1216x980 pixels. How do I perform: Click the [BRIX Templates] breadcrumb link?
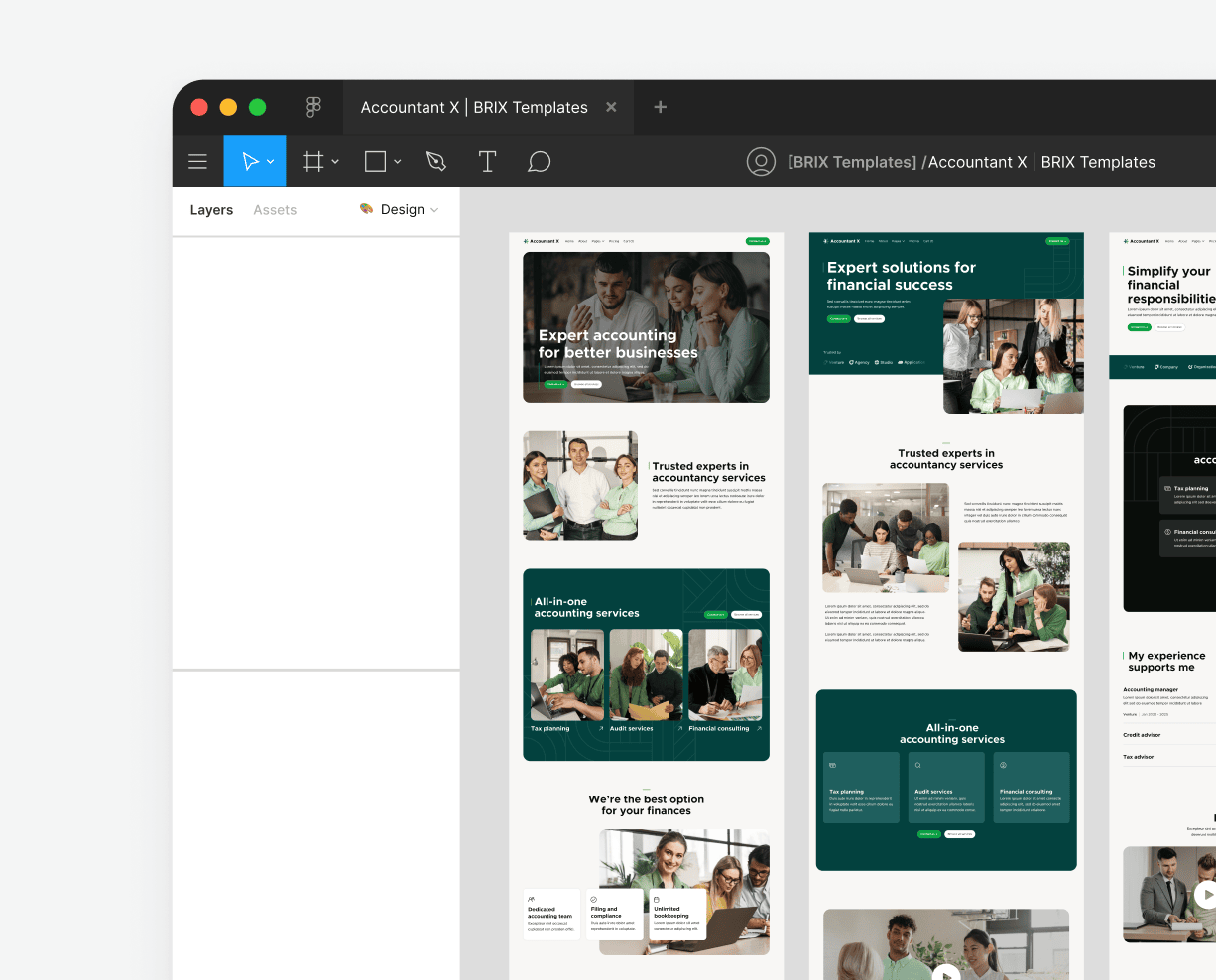[x=851, y=161]
